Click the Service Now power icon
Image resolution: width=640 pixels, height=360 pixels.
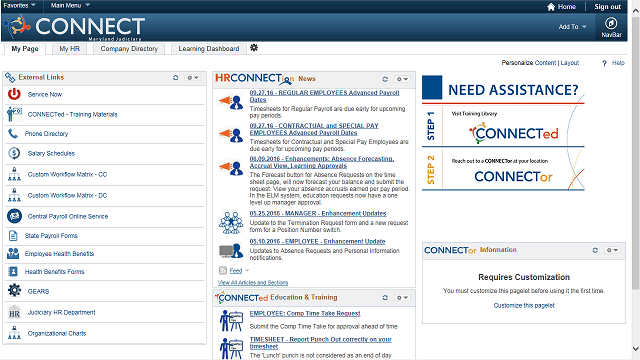(14, 94)
